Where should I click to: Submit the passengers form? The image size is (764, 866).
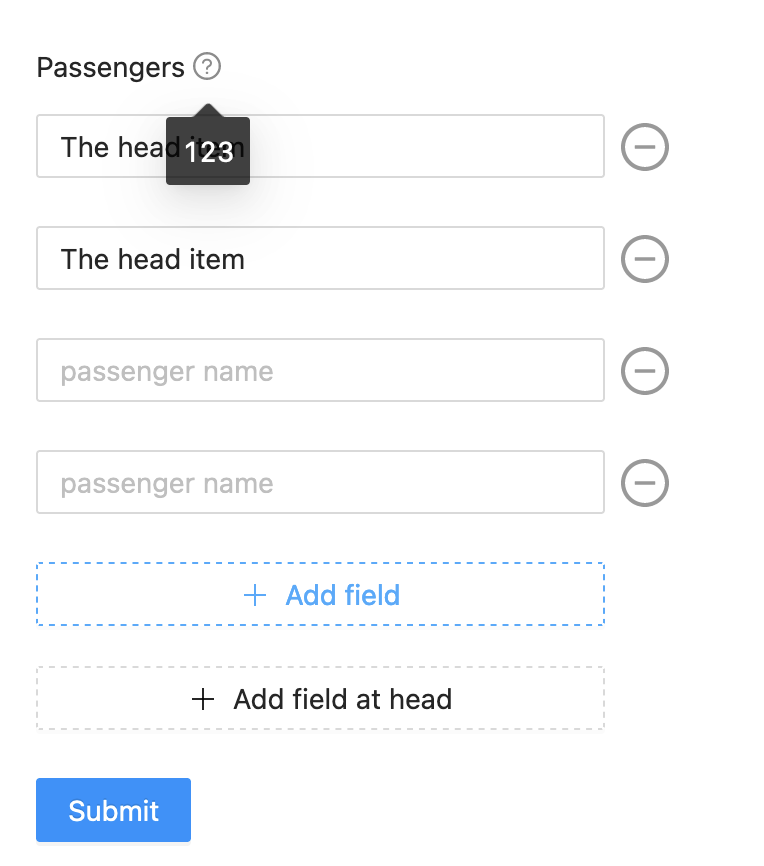113,810
